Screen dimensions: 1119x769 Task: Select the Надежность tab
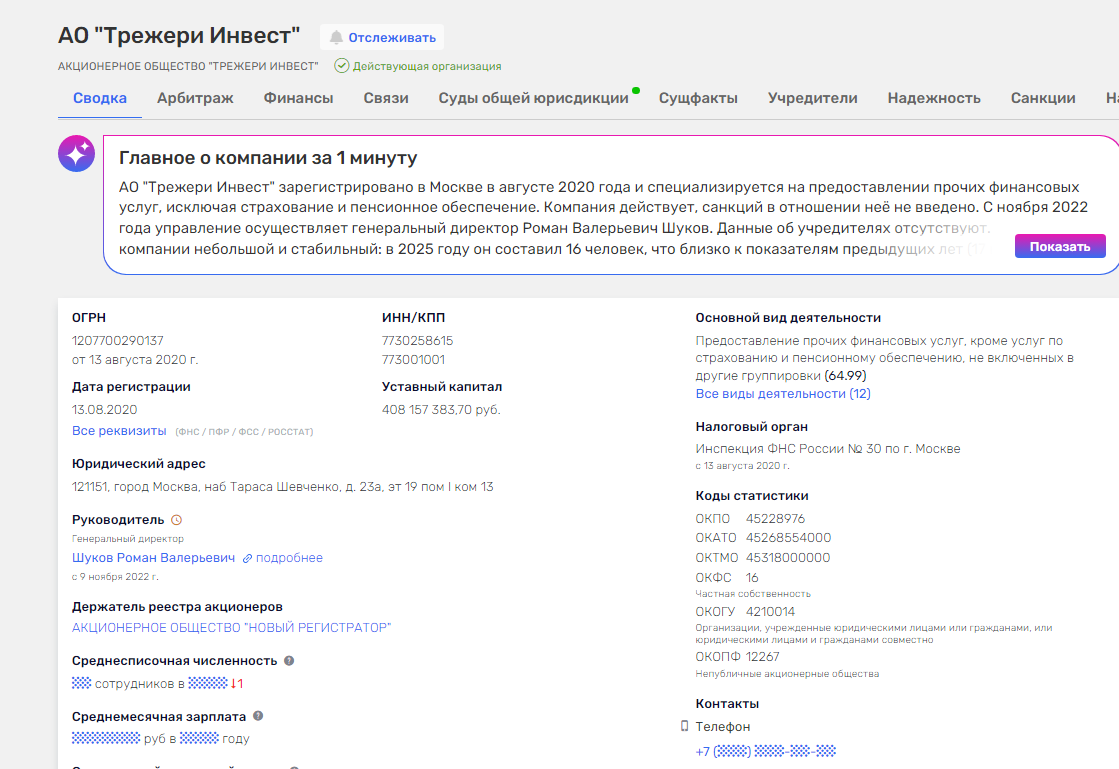(934, 98)
